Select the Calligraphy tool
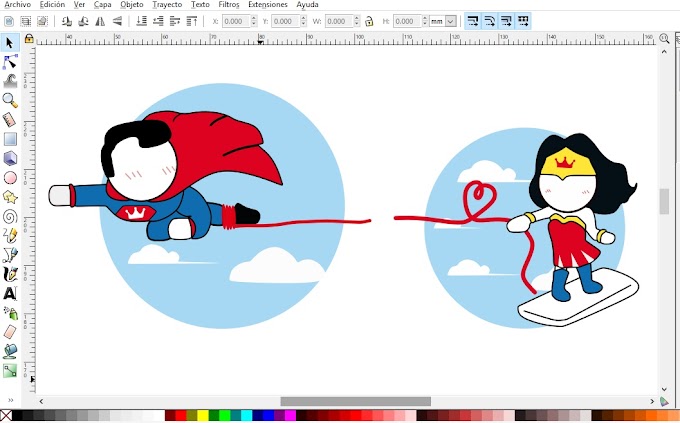 [10, 274]
